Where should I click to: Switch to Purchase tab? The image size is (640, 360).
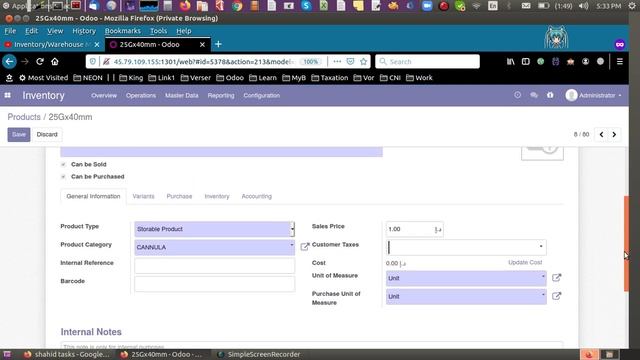coord(179,196)
